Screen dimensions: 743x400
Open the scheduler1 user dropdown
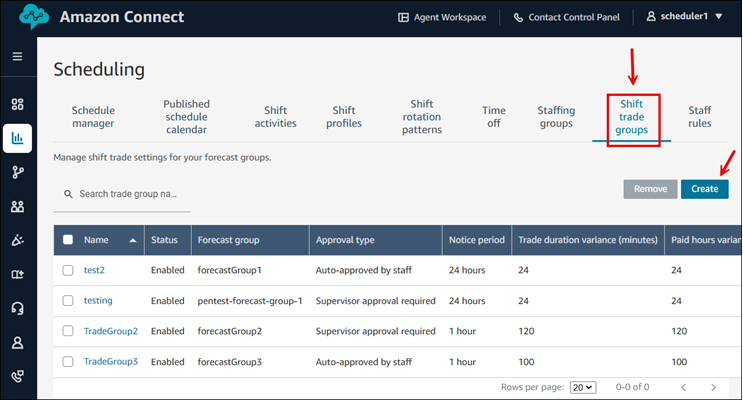pos(684,17)
